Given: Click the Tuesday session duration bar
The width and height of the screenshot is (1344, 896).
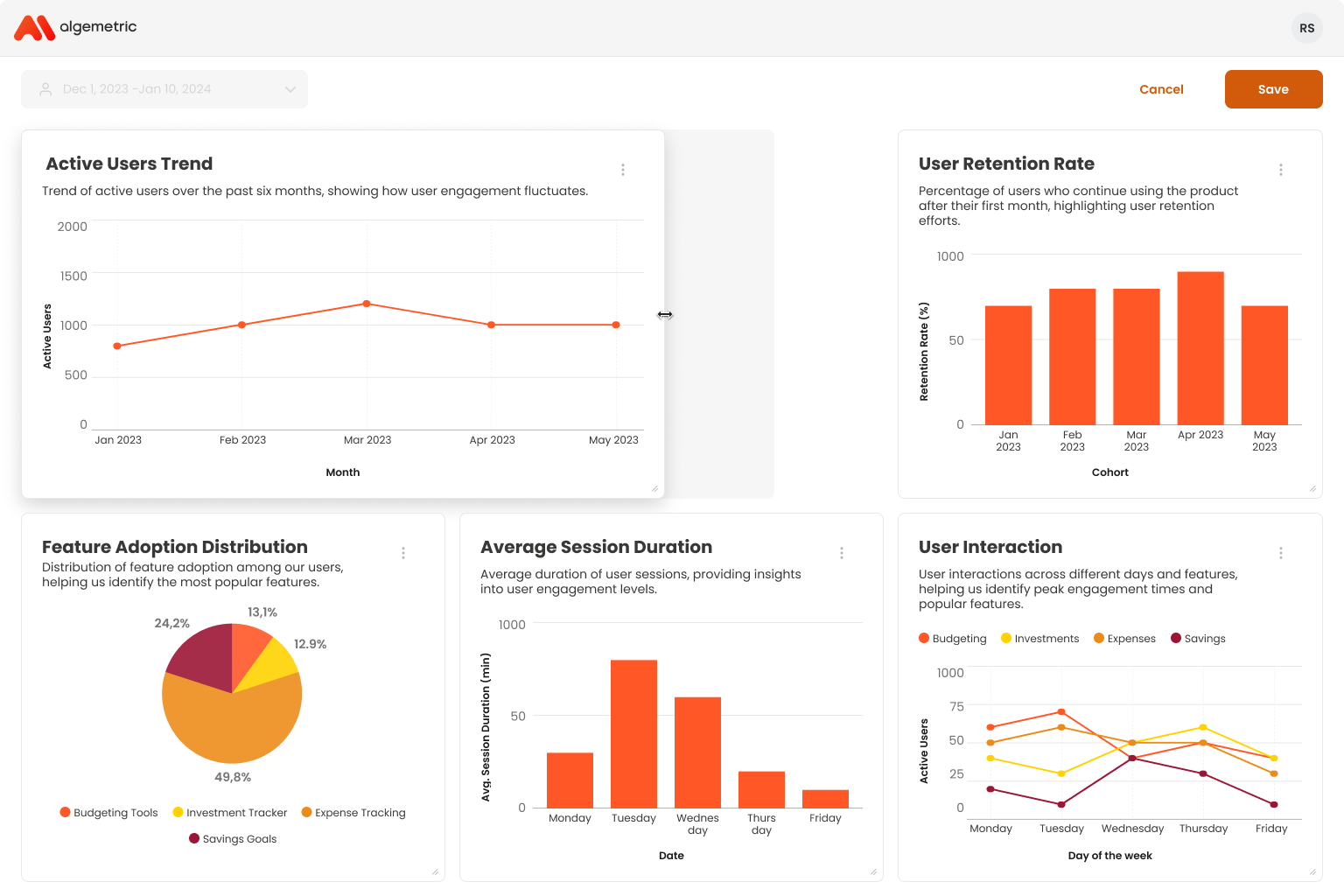Looking at the screenshot, I should (633, 734).
